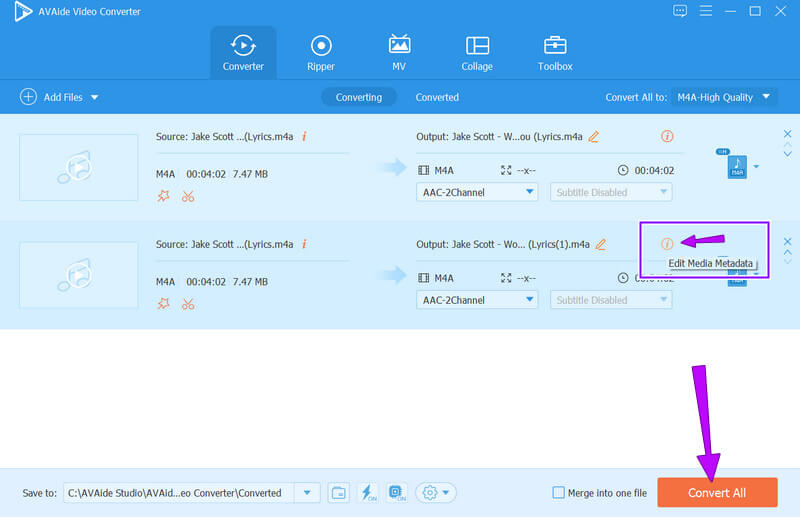Expand format arrow beside first file's M4A icon

click(x=756, y=166)
